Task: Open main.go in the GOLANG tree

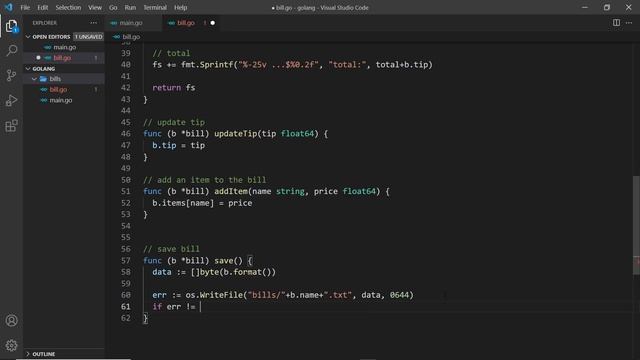Action: (x=64, y=100)
